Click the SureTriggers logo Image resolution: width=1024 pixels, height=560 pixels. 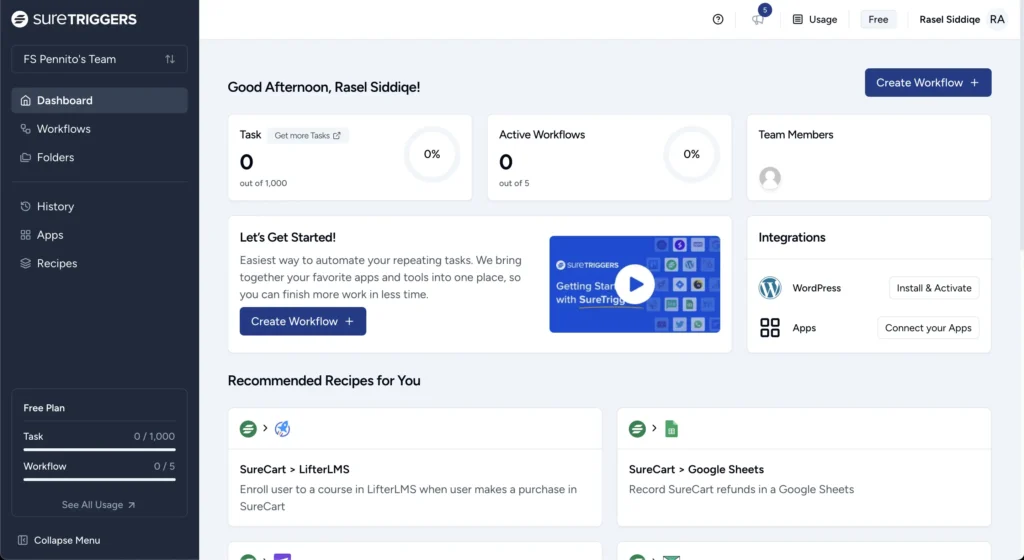[74, 19]
